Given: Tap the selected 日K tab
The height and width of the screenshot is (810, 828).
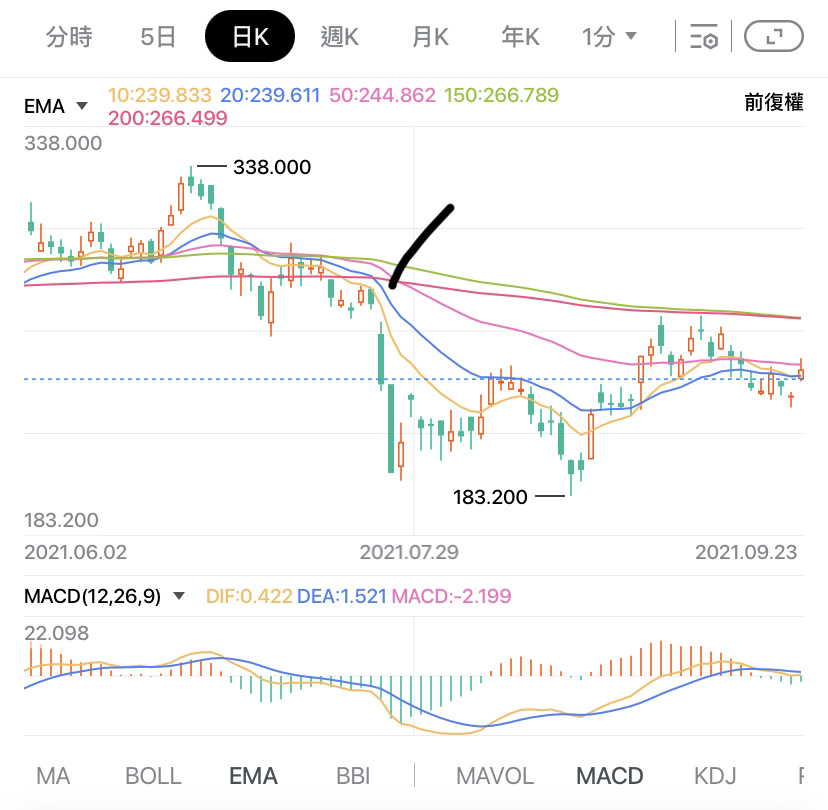Looking at the screenshot, I should (x=250, y=38).
